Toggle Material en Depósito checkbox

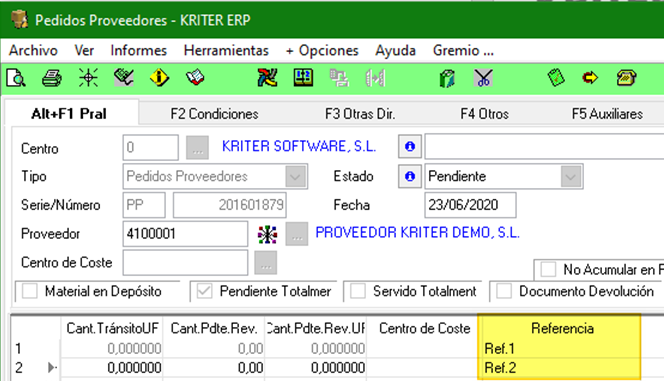tap(30, 291)
